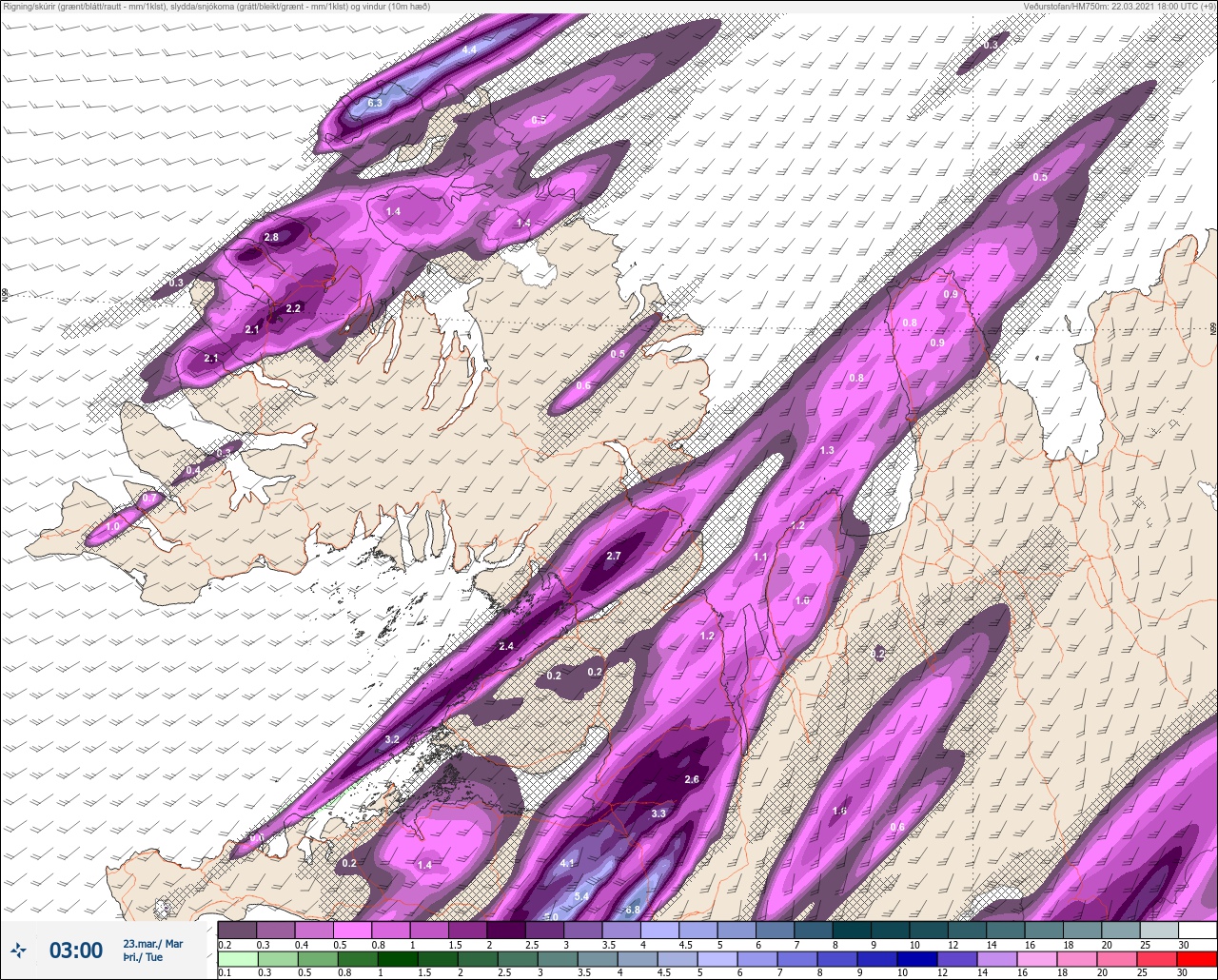The height and width of the screenshot is (980, 1218).
Task: Click the 5.4 precipitation value on map
Action: pos(582,896)
